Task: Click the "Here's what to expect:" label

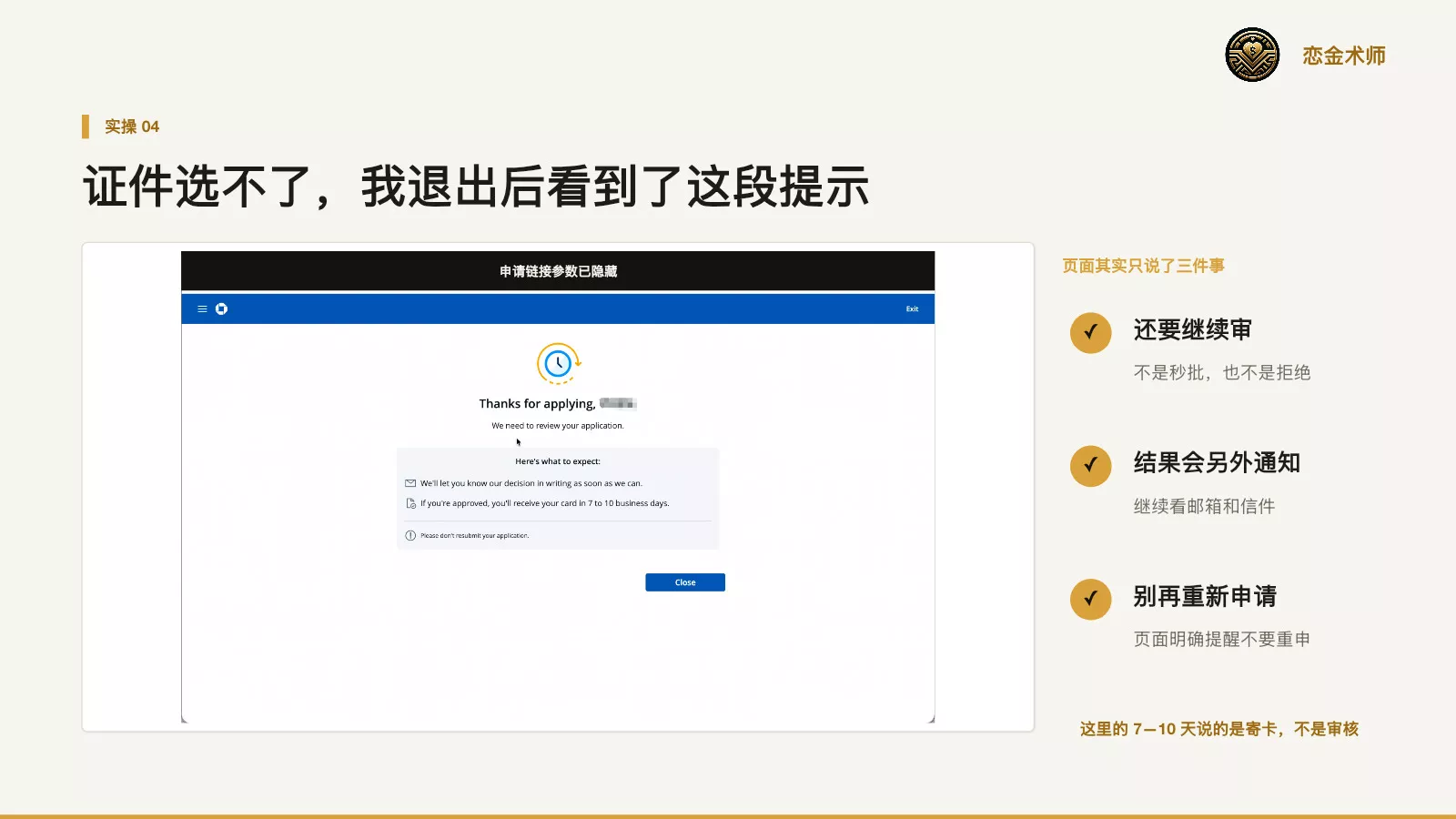Action: [x=558, y=461]
